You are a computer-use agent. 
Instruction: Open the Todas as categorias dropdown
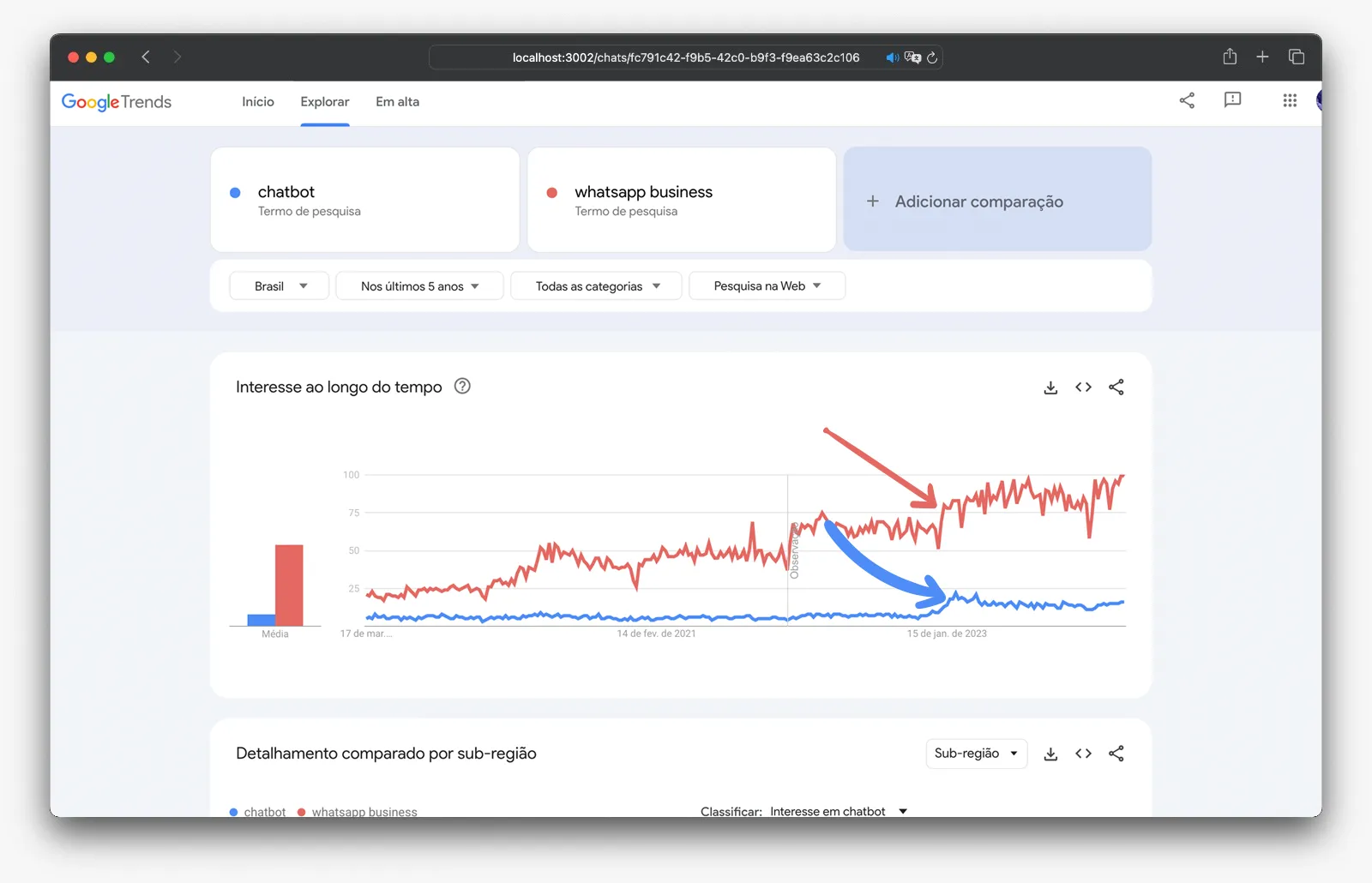coord(597,285)
